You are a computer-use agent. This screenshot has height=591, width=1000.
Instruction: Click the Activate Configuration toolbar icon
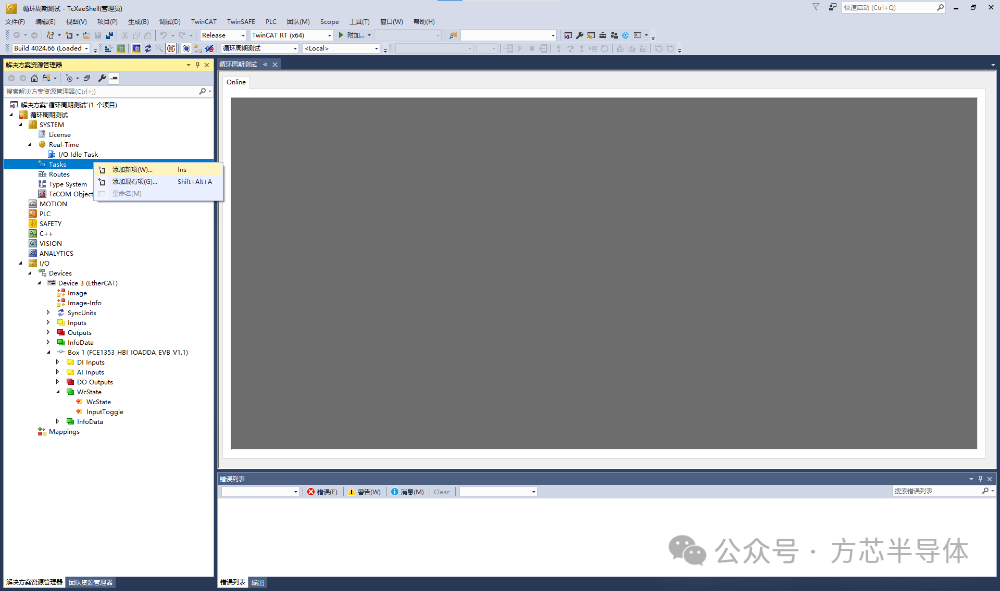point(108,48)
